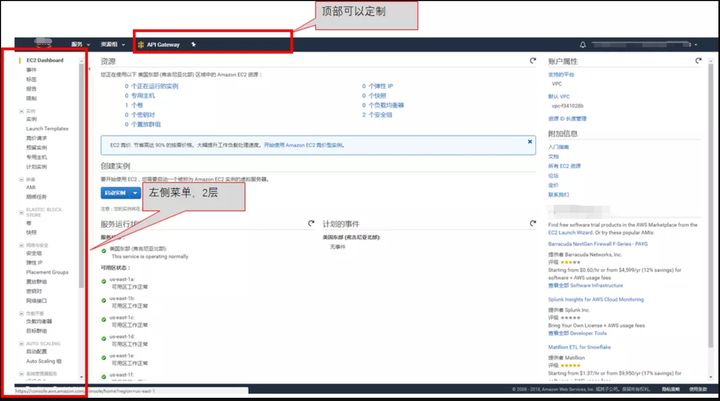View all Developer Tools products
The image size is (720, 401).
coord(577,333)
